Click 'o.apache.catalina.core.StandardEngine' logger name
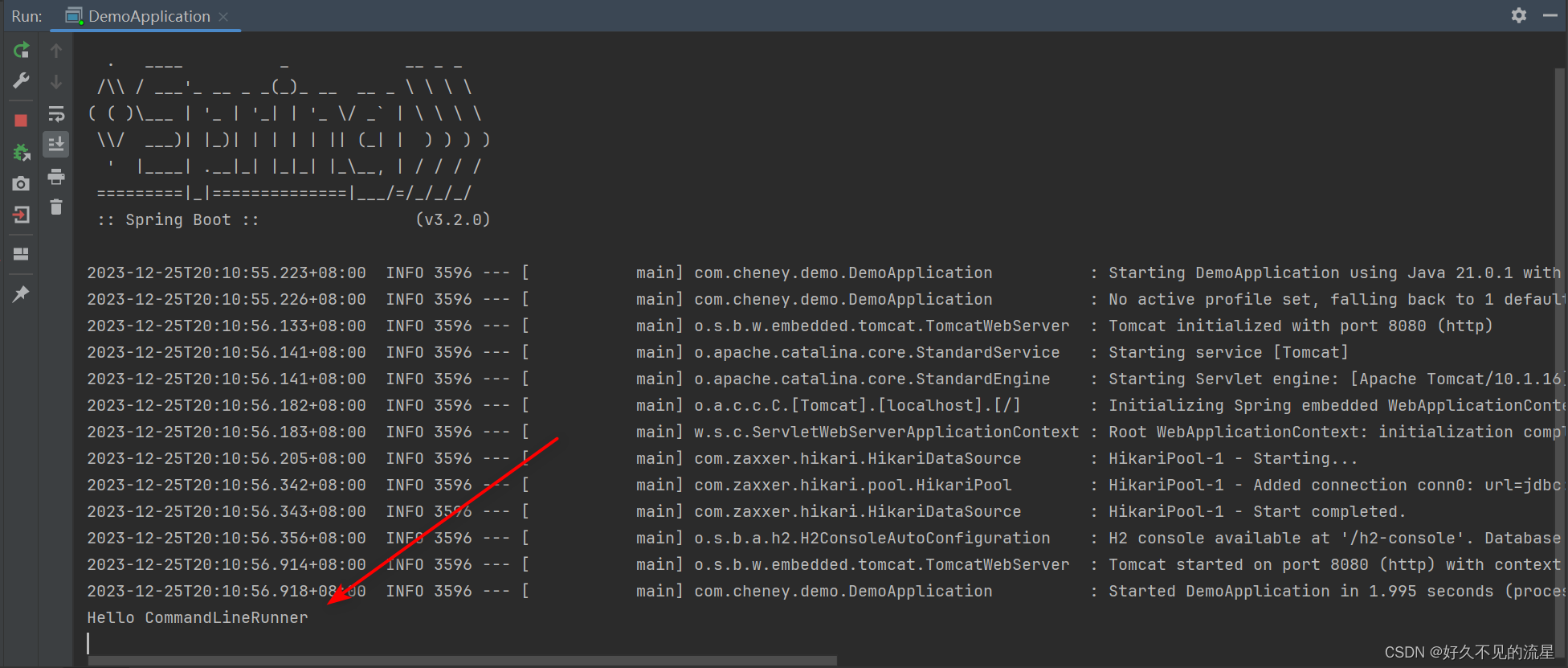The height and width of the screenshot is (668, 1568). tap(872, 379)
